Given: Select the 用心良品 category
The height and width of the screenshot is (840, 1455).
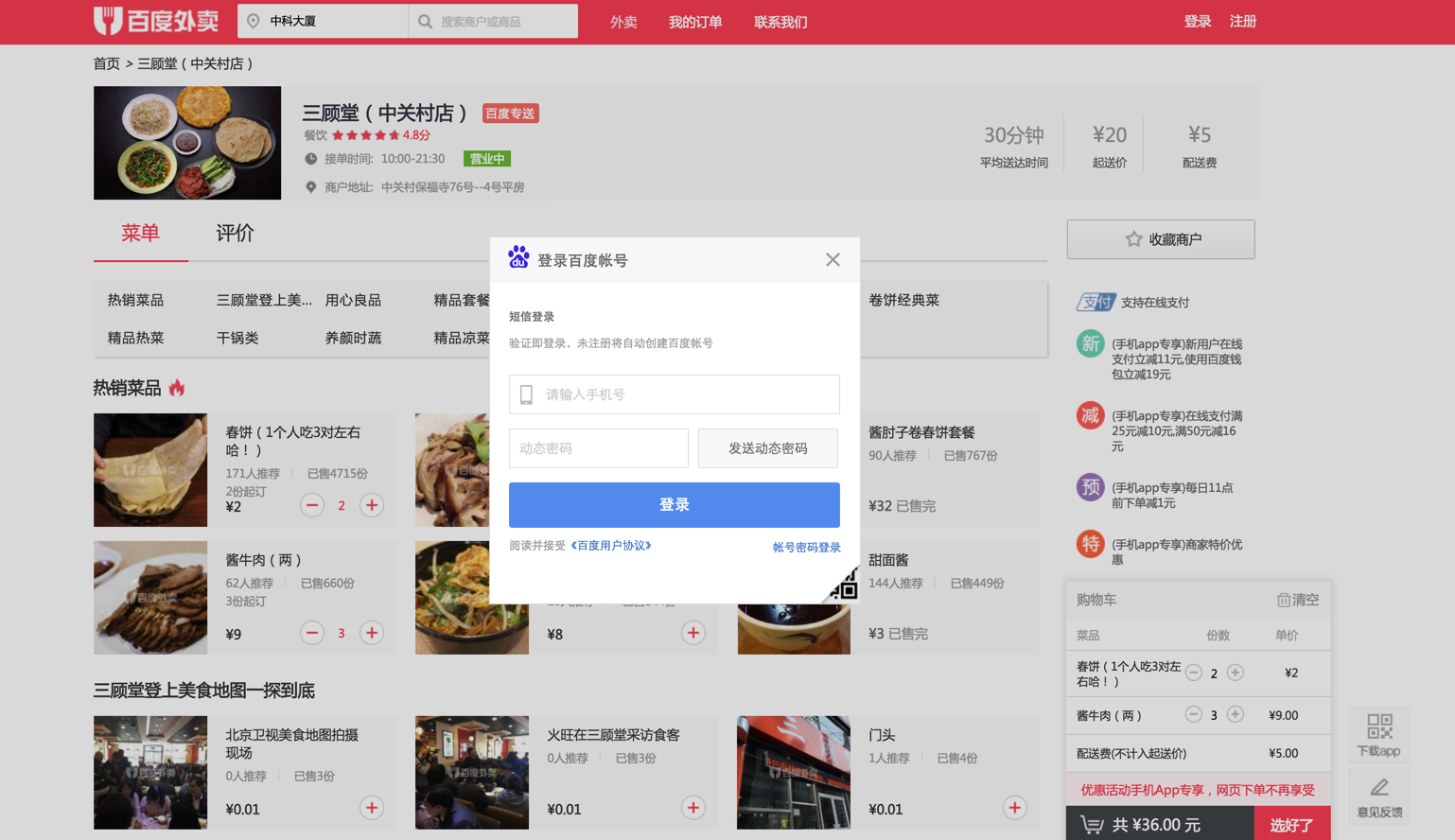Looking at the screenshot, I should (x=353, y=300).
